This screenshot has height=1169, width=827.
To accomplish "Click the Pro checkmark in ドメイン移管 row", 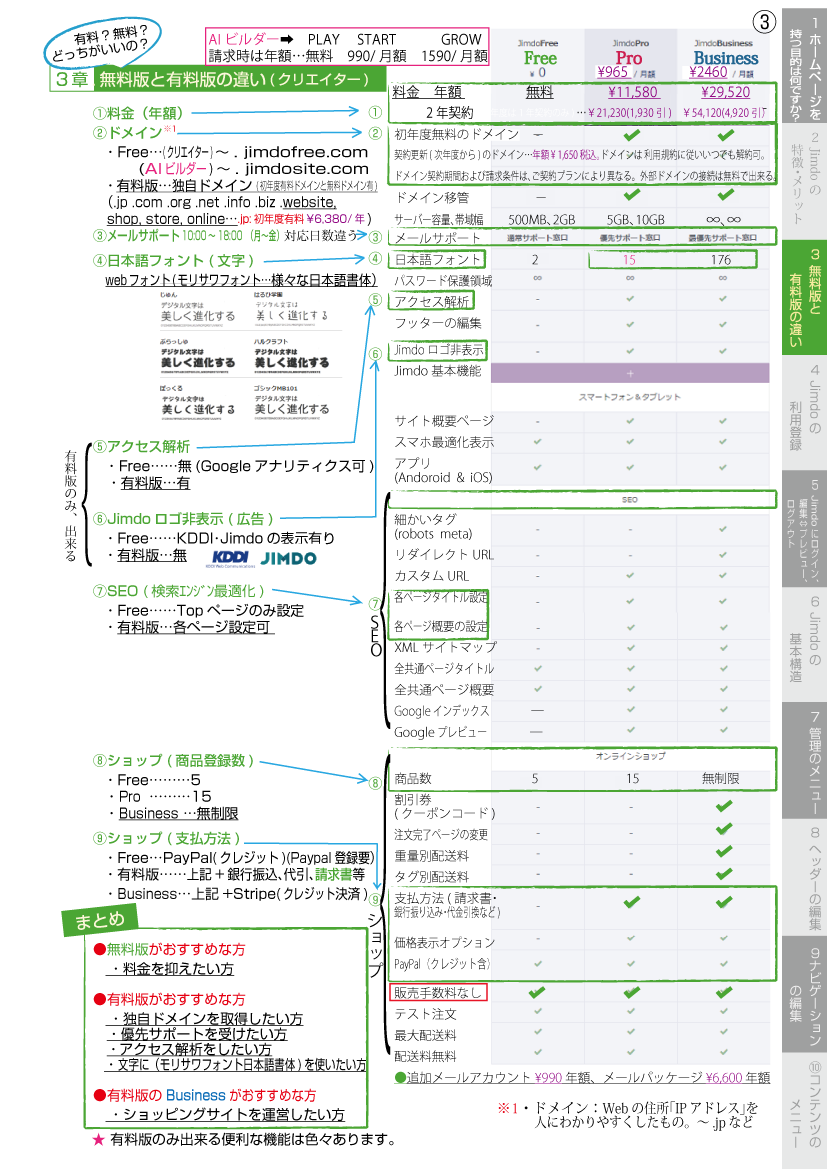I will [x=631, y=195].
